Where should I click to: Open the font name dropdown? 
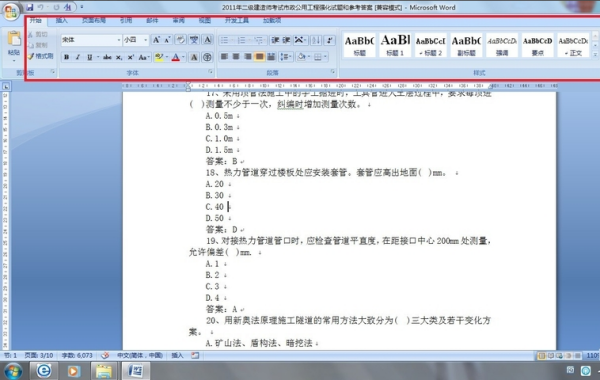pyautogui.click(x=119, y=40)
